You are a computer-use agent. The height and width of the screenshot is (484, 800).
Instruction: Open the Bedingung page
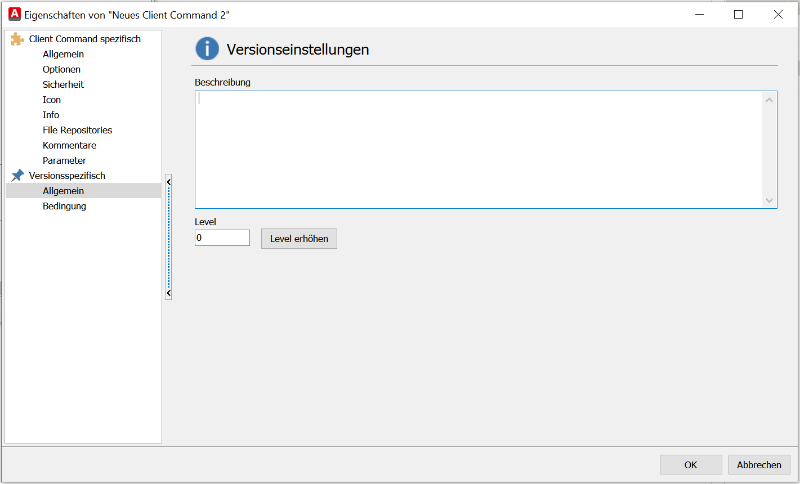click(64, 206)
